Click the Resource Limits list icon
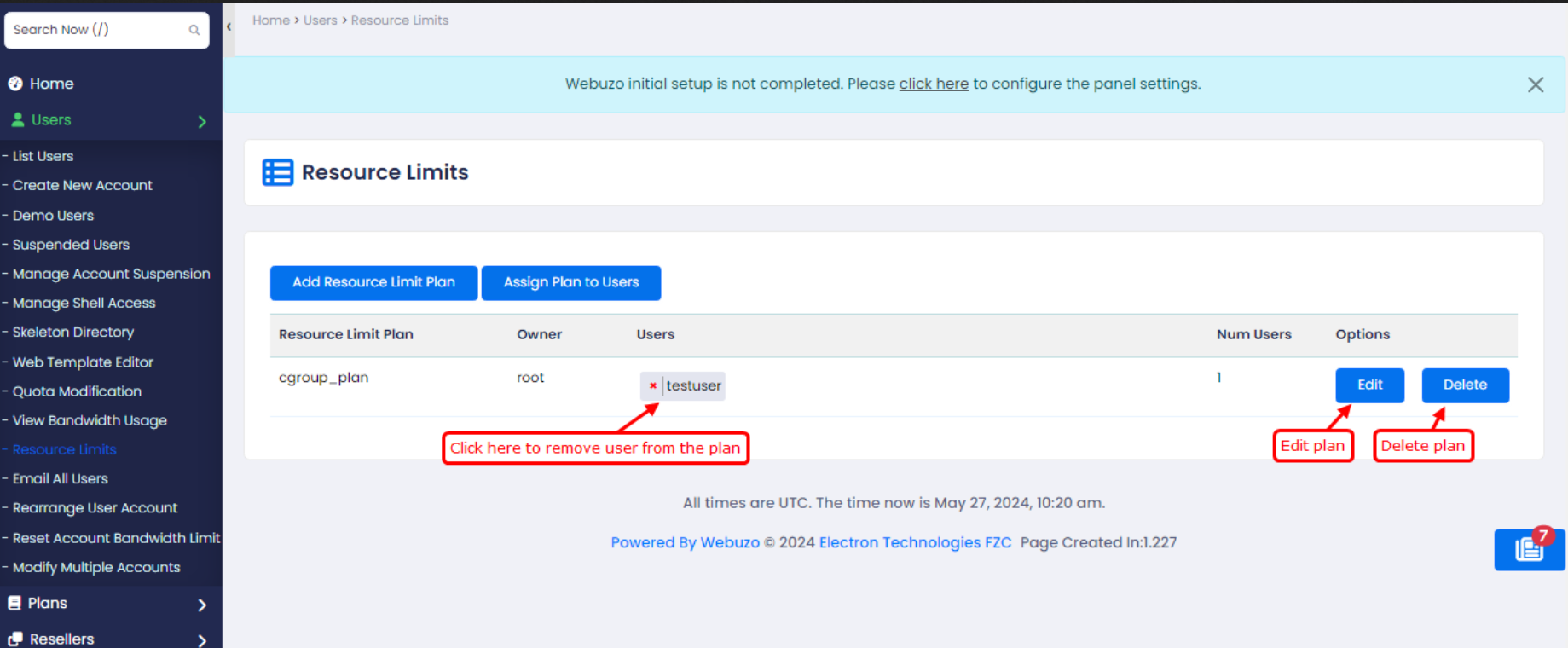 pyautogui.click(x=278, y=172)
